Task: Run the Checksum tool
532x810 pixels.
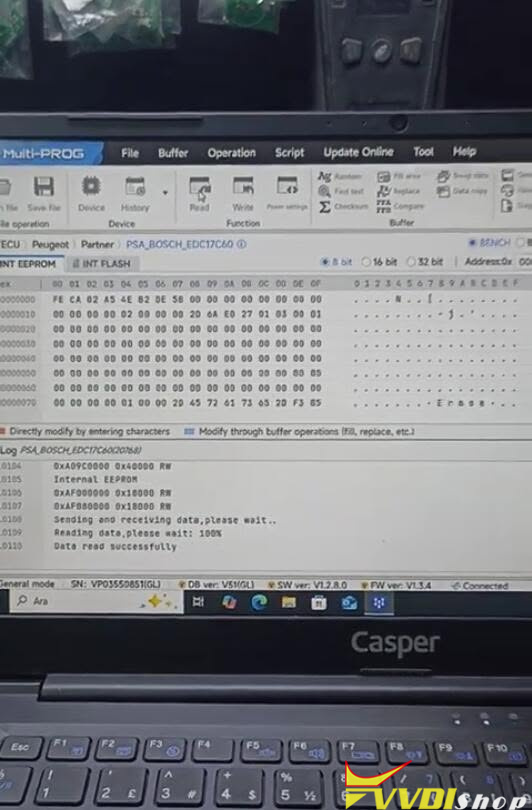Action: point(343,207)
